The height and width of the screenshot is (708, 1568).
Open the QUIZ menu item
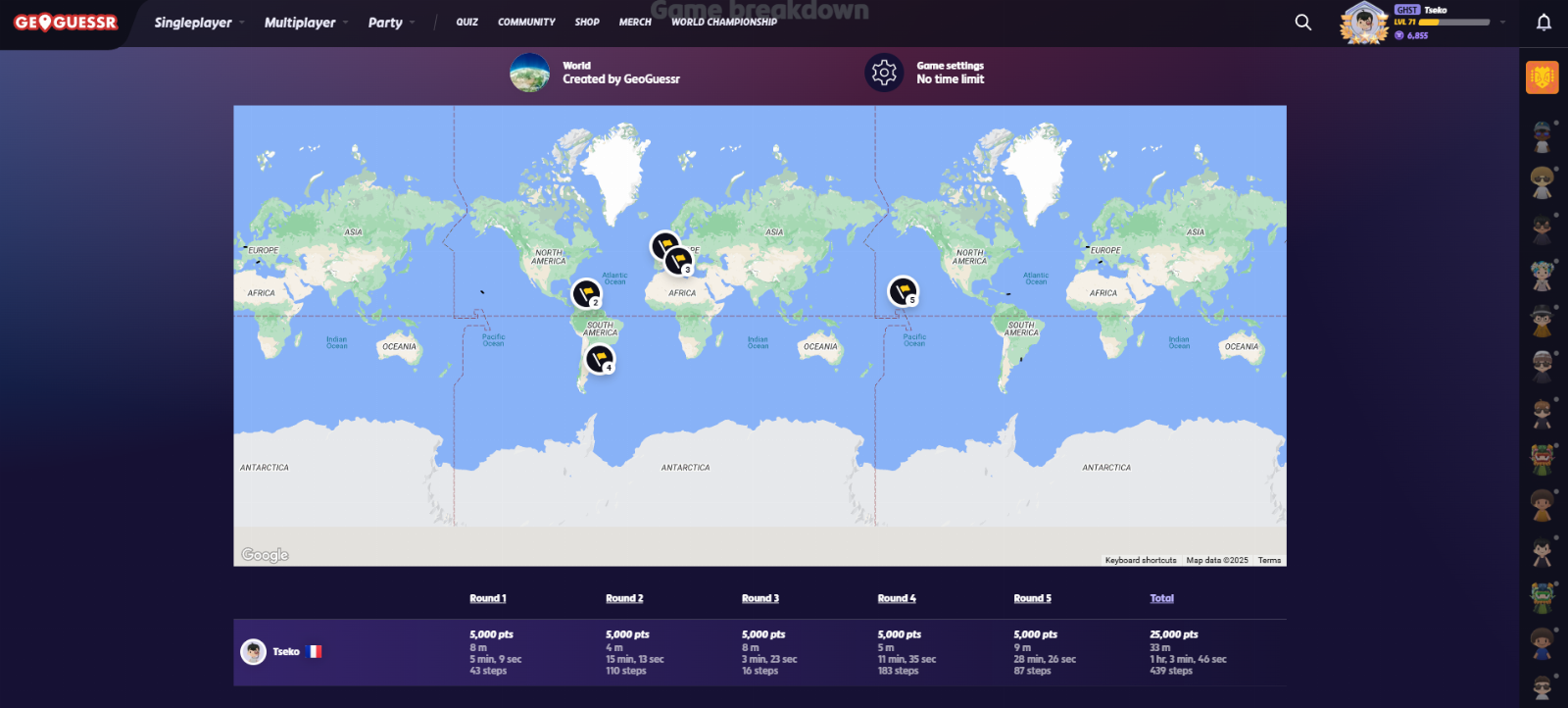(x=466, y=22)
